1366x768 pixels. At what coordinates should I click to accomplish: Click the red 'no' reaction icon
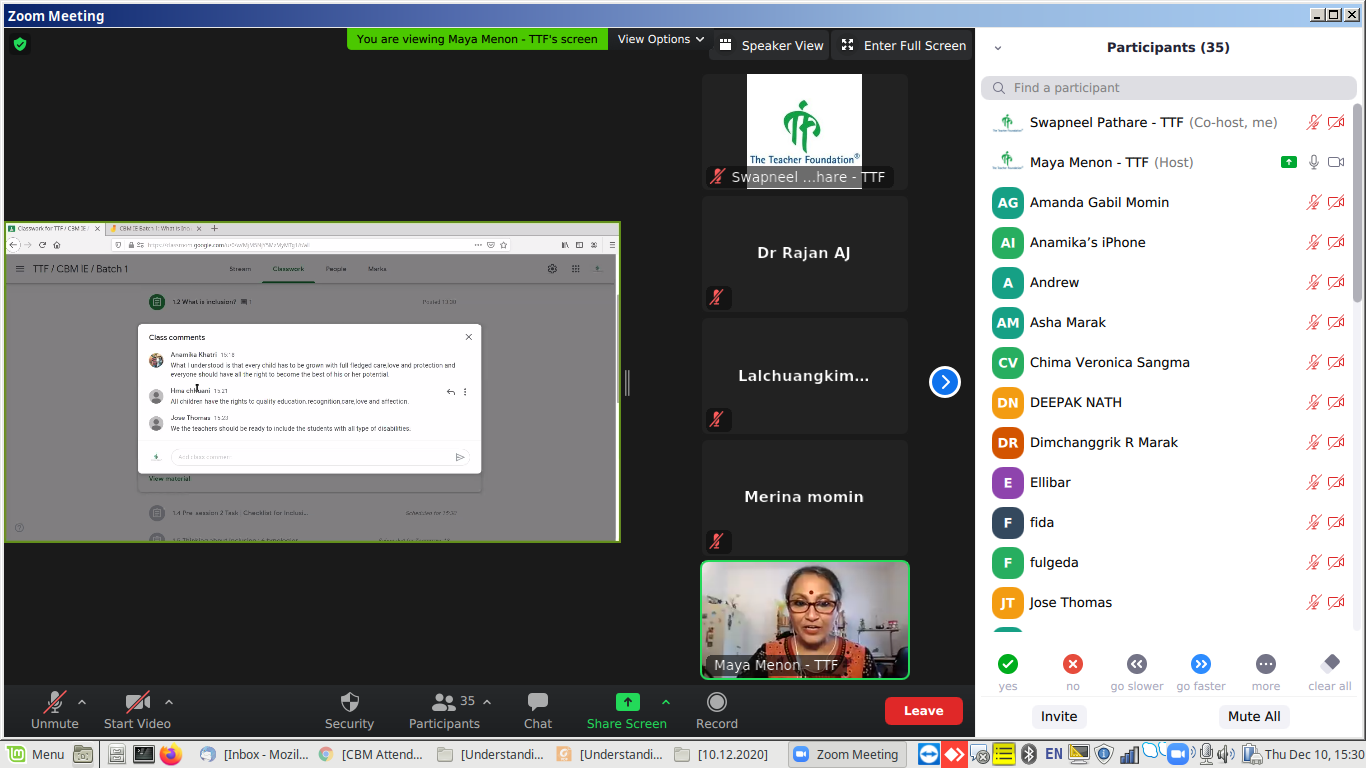pos(1073,664)
